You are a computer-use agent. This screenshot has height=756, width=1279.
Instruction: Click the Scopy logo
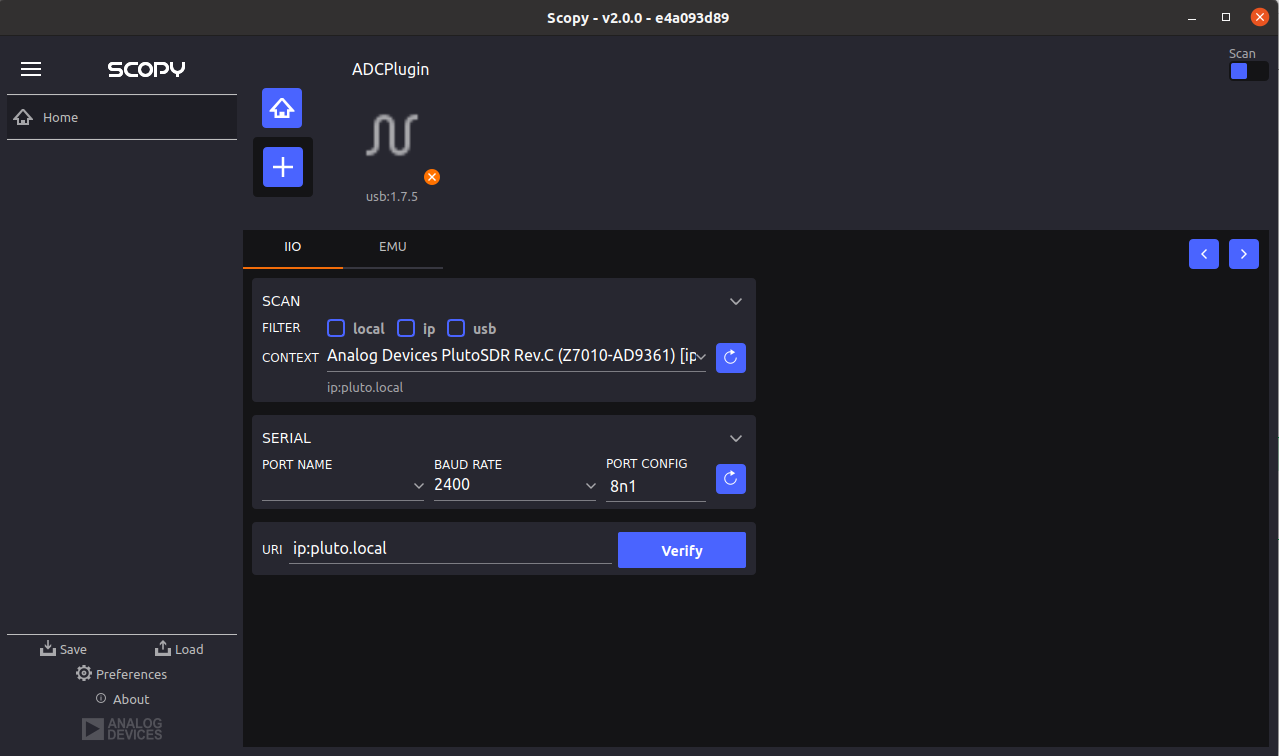coord(147,69)
